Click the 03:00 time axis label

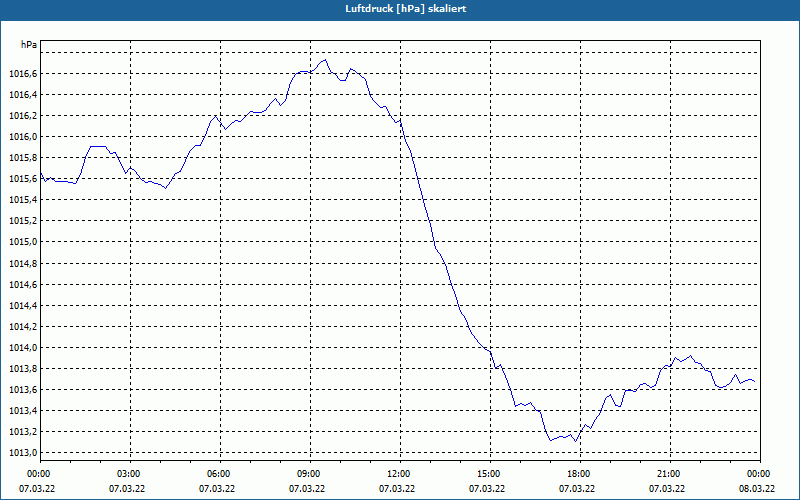(x=130, y=474)
